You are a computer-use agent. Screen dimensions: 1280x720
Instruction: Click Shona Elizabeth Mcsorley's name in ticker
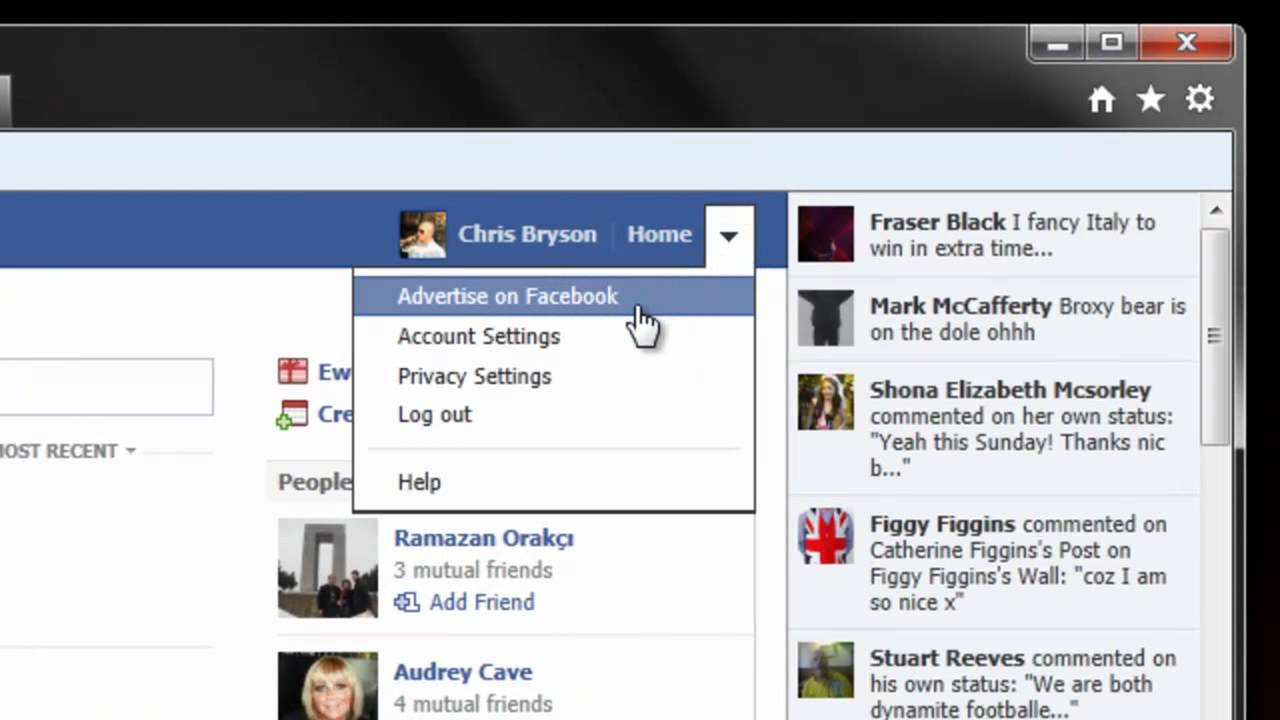click(x=1010, y=390)
